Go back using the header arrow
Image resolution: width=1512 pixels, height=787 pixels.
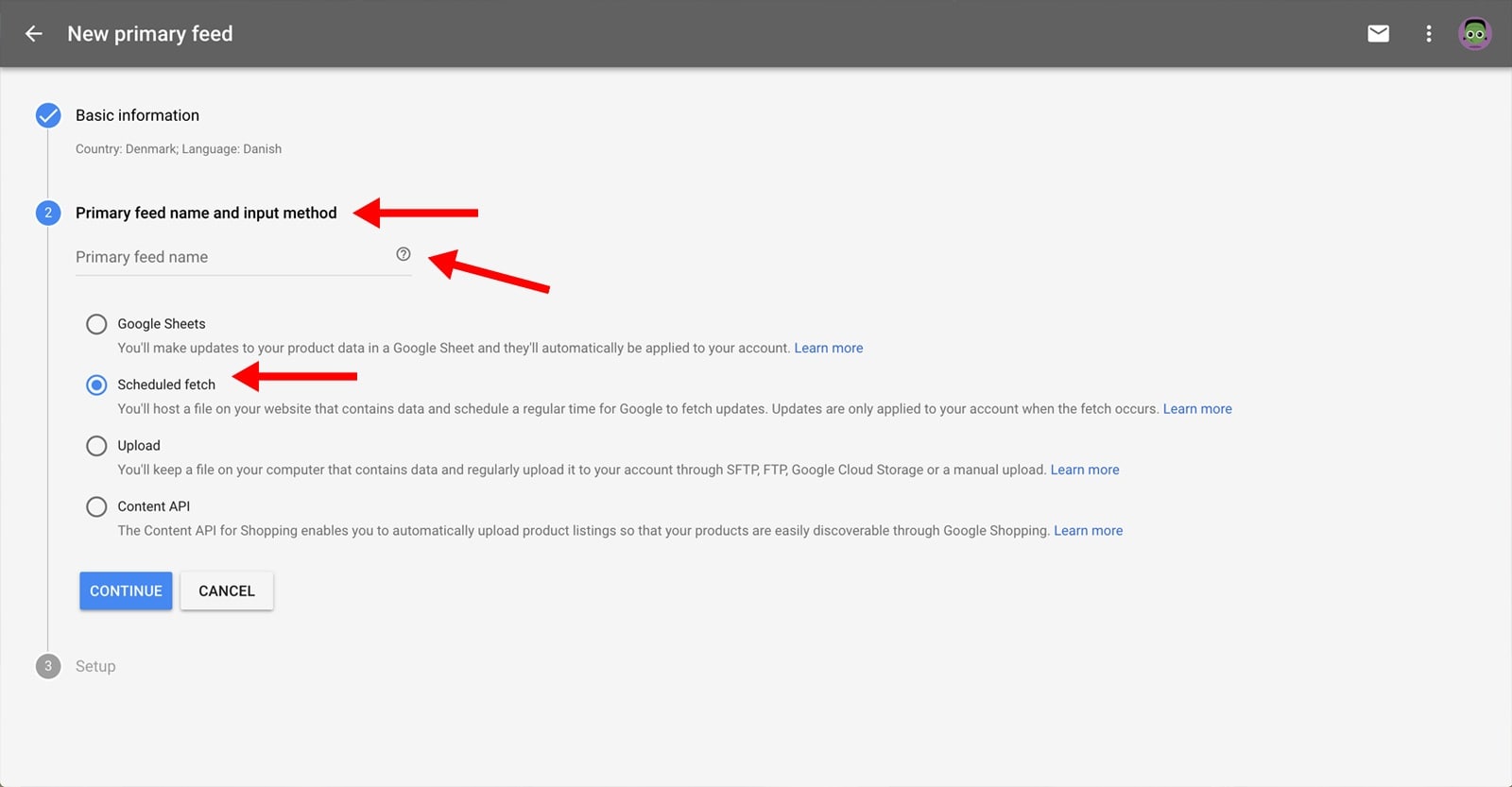click(34, 34)
